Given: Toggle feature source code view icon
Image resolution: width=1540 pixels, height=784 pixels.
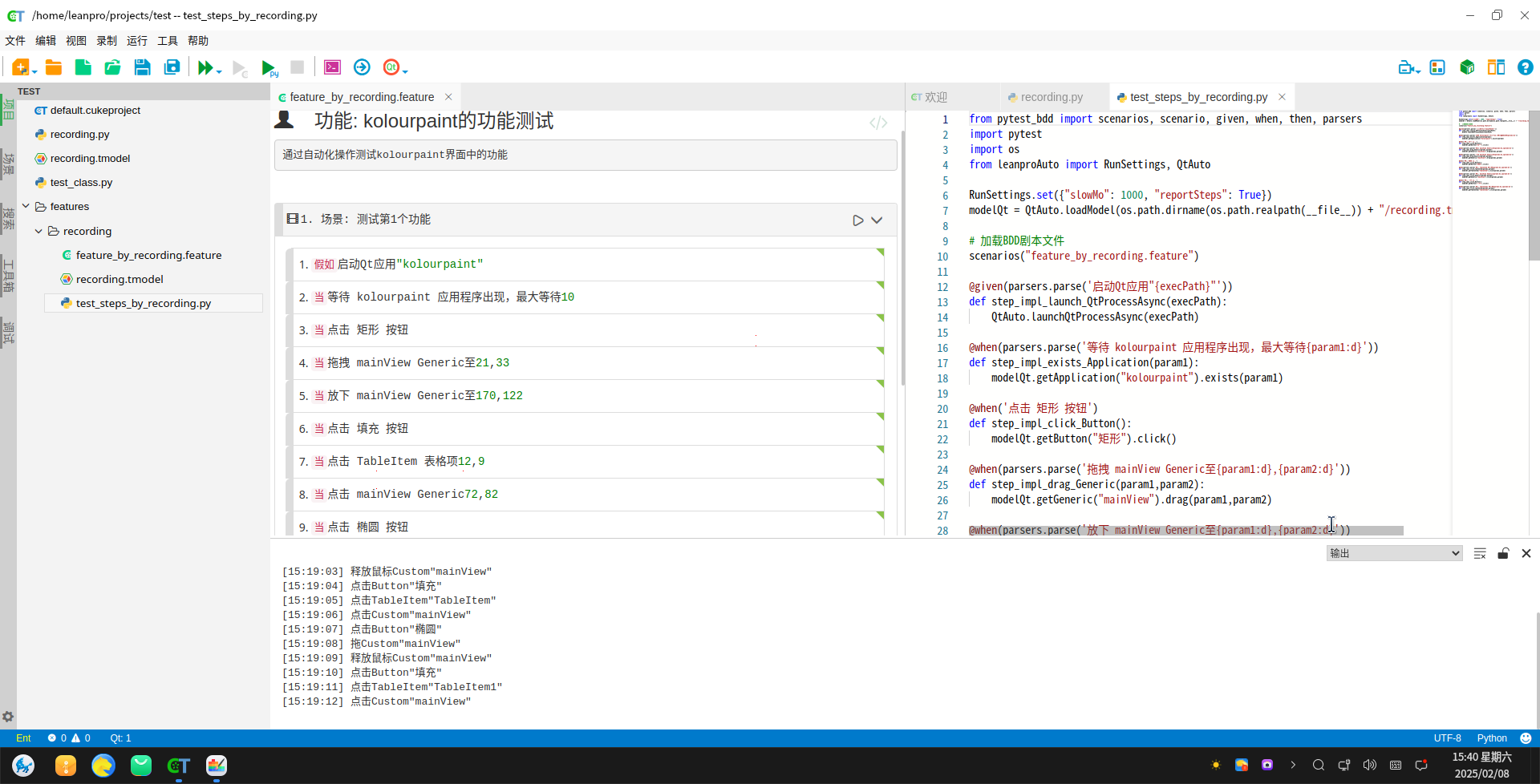Looking at the screenshot, I should 878,123.
